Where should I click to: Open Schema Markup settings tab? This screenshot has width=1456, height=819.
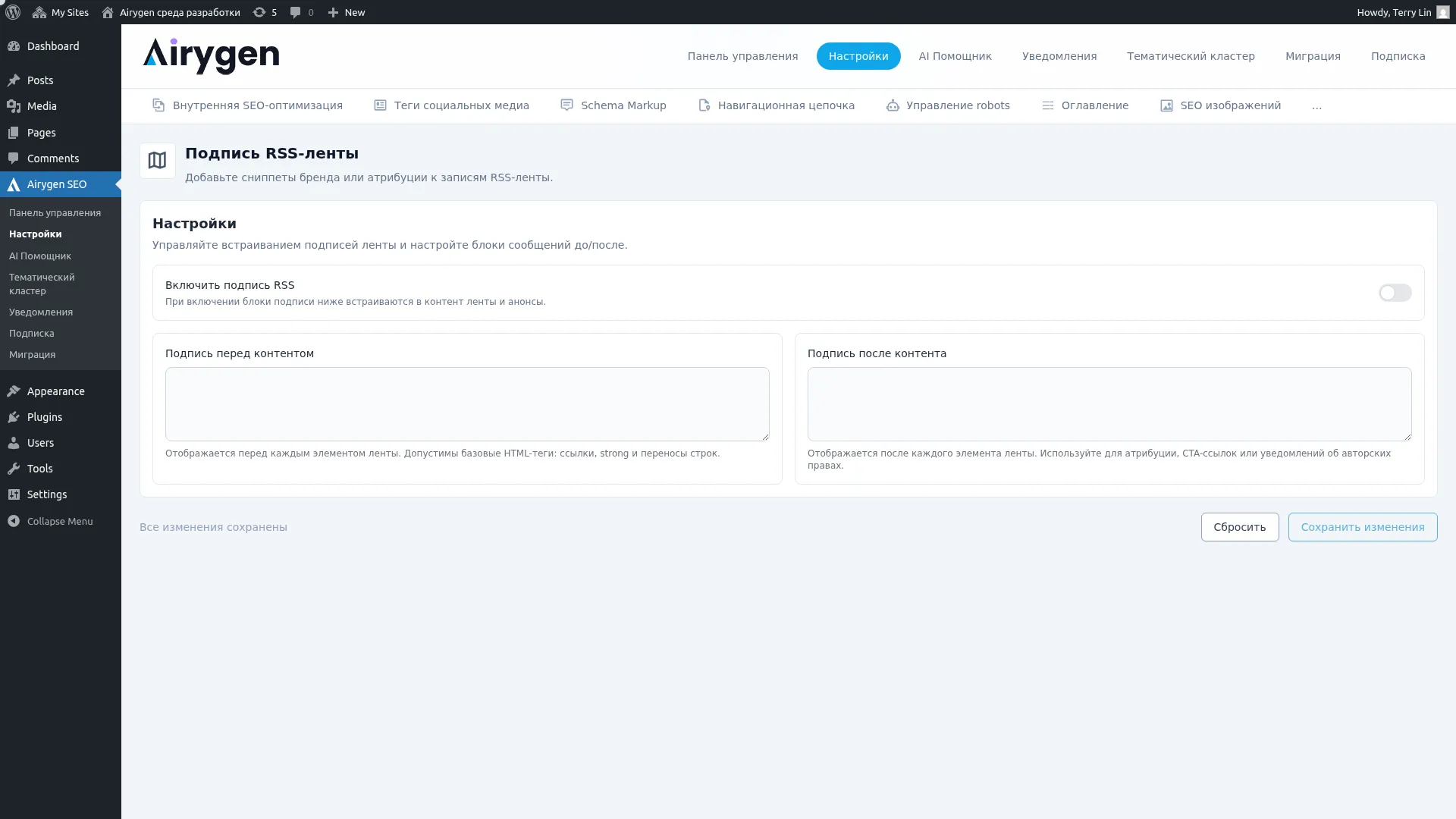(613, 105)
